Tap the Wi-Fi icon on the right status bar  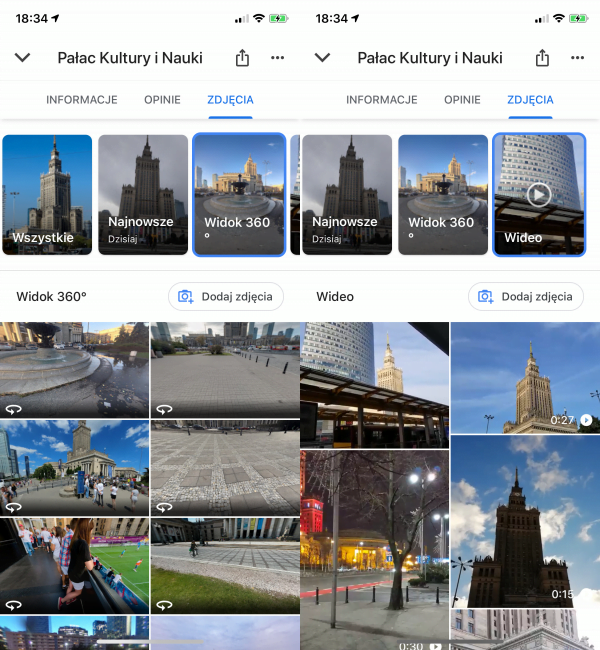pyautogui.click(x=559, y=18)
